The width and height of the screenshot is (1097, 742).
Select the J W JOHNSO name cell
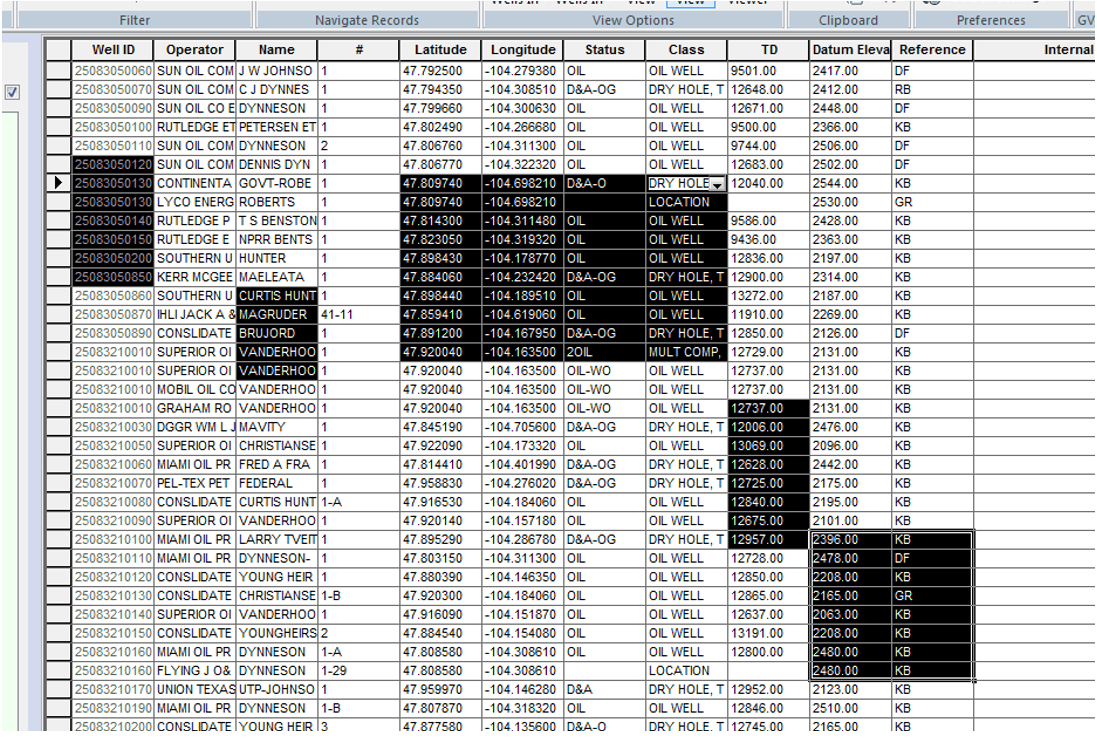pyautogui.click(x=276, y=71)
